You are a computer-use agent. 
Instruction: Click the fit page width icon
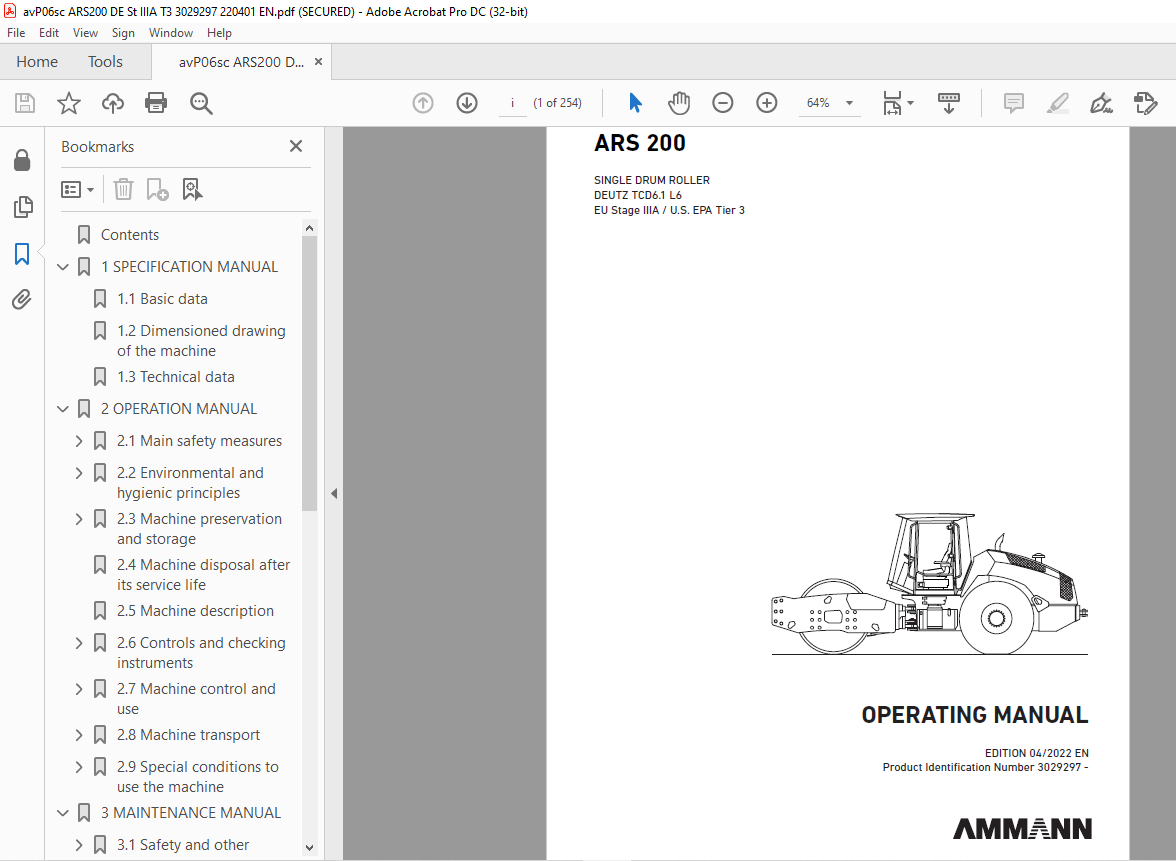coord(892,103)
